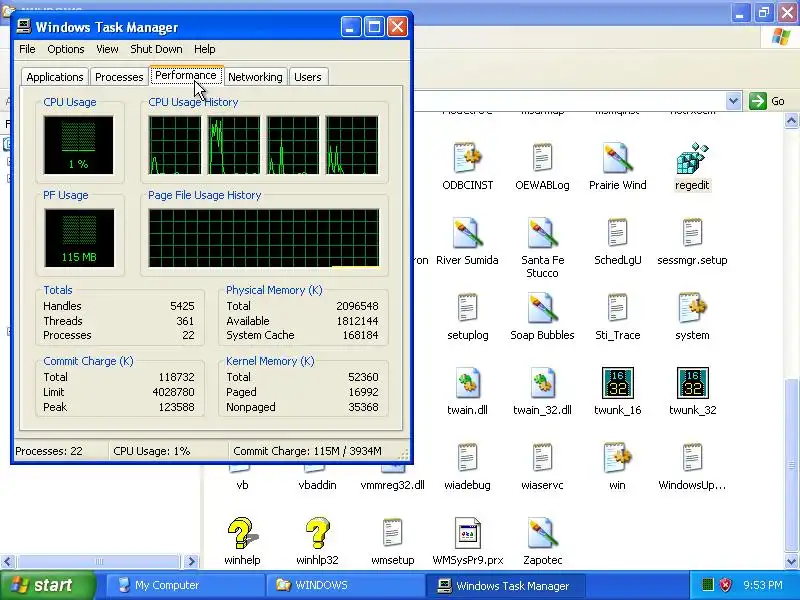Screen dimensions: 800x600
Task: Click the Go button in Explorer
Action: 767,101
